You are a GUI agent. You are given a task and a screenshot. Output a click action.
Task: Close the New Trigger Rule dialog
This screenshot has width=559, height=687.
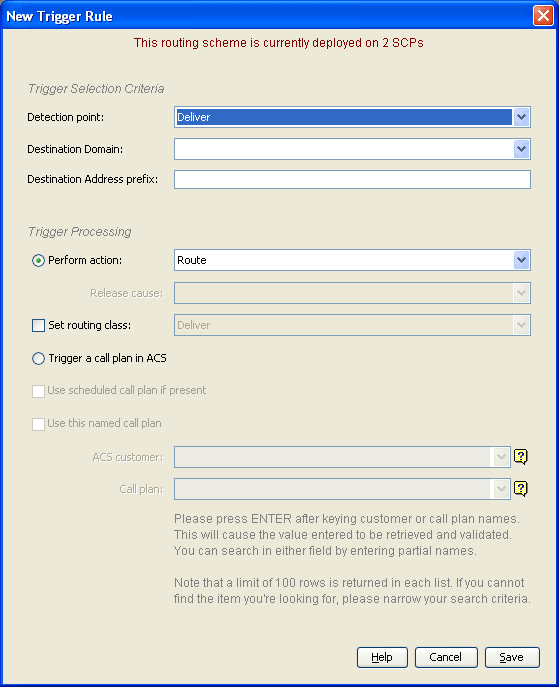(543, 16)
